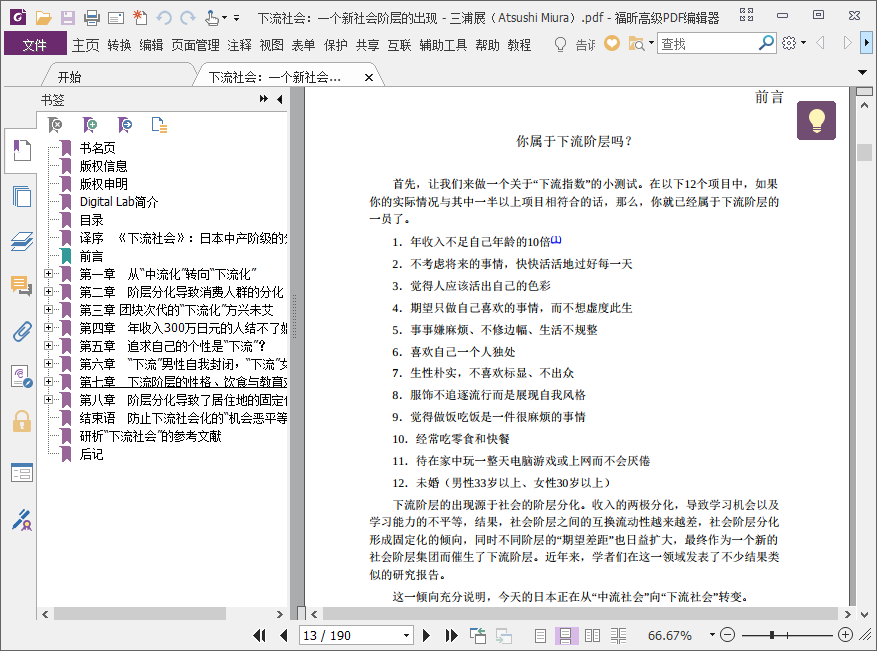This screenshot has width=877, height=651.
Task: Collapse the bookmark panel arrow
Action: pos(280,99)
